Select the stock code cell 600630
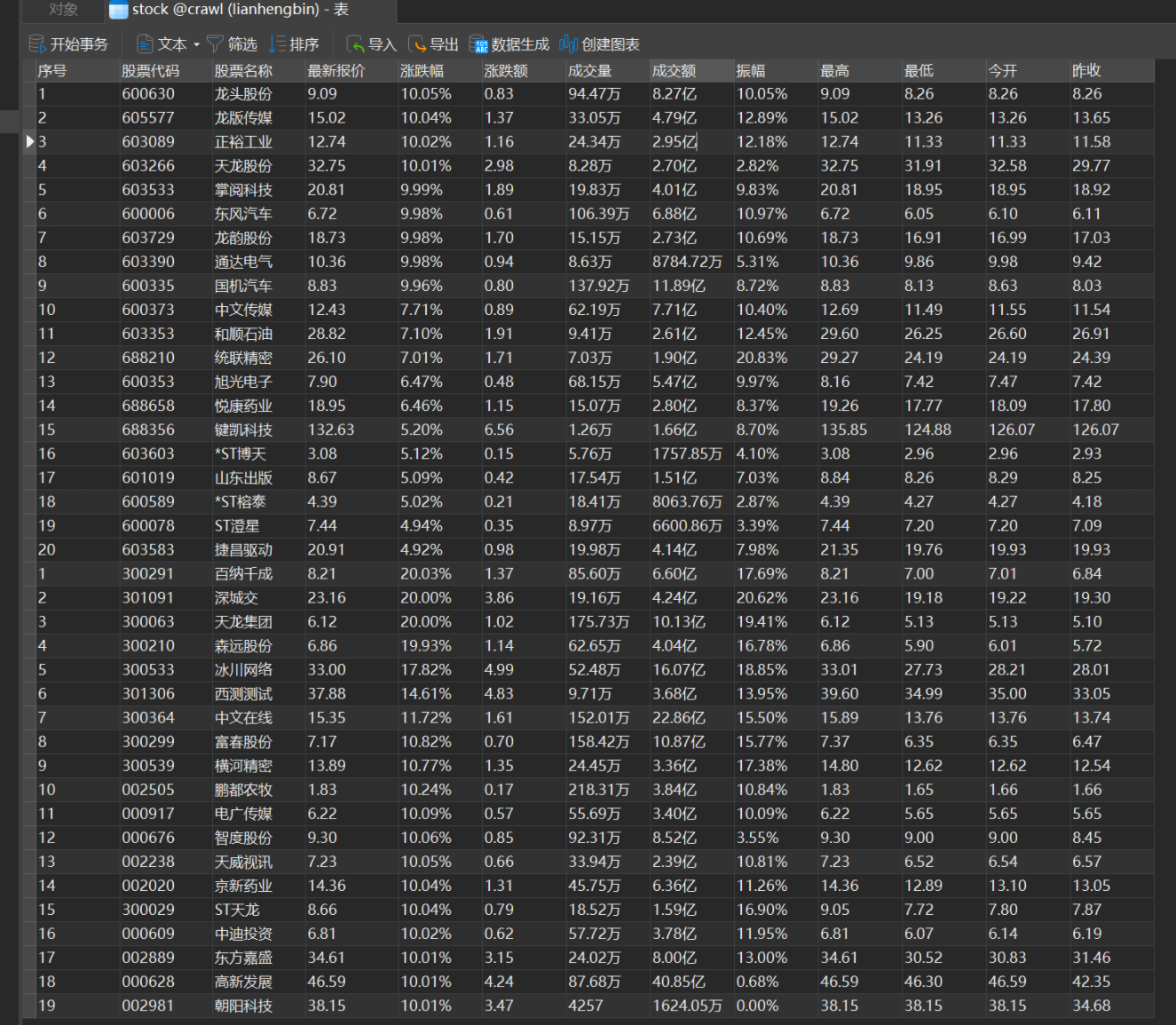Viewport: 1176px width, 1025px height. pos(165,93)
